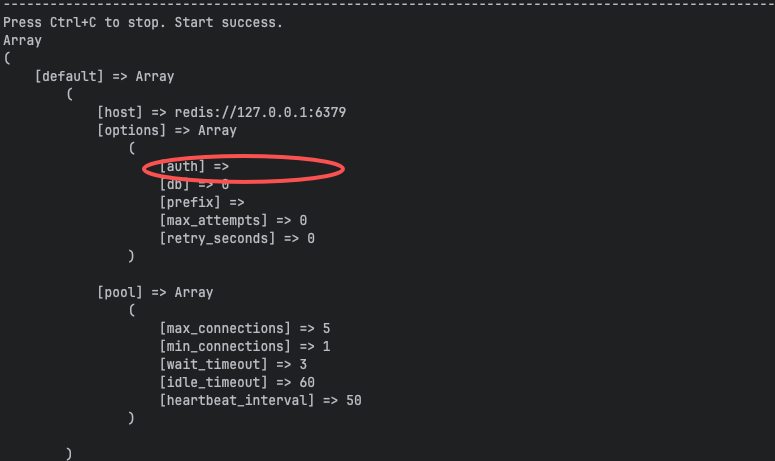Image resolution: width=775 pixels, height=461 pixels.
Task: Click the circled [auth] entry
Action: pyautogui.click(x=182, y=166)
